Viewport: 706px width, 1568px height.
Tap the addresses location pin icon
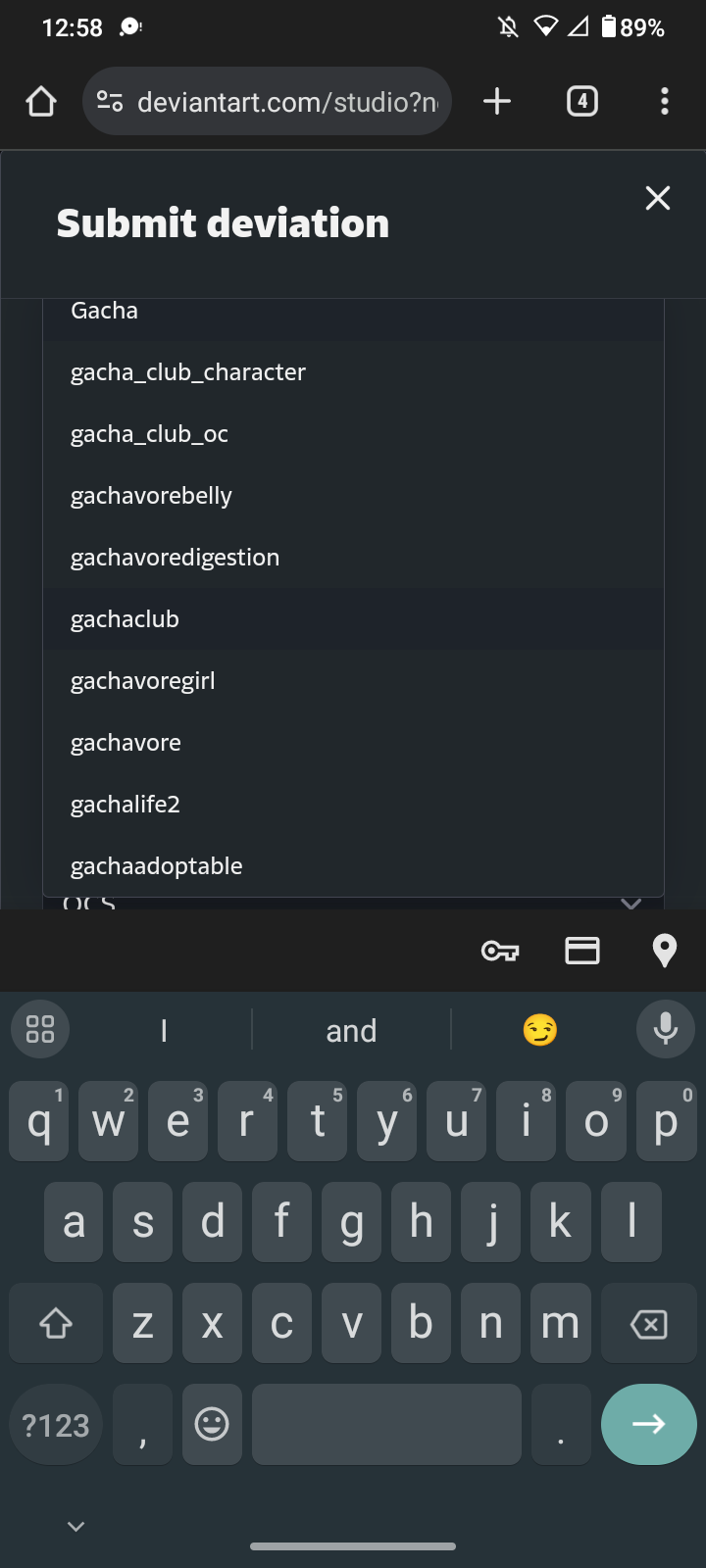pos(665,951)
